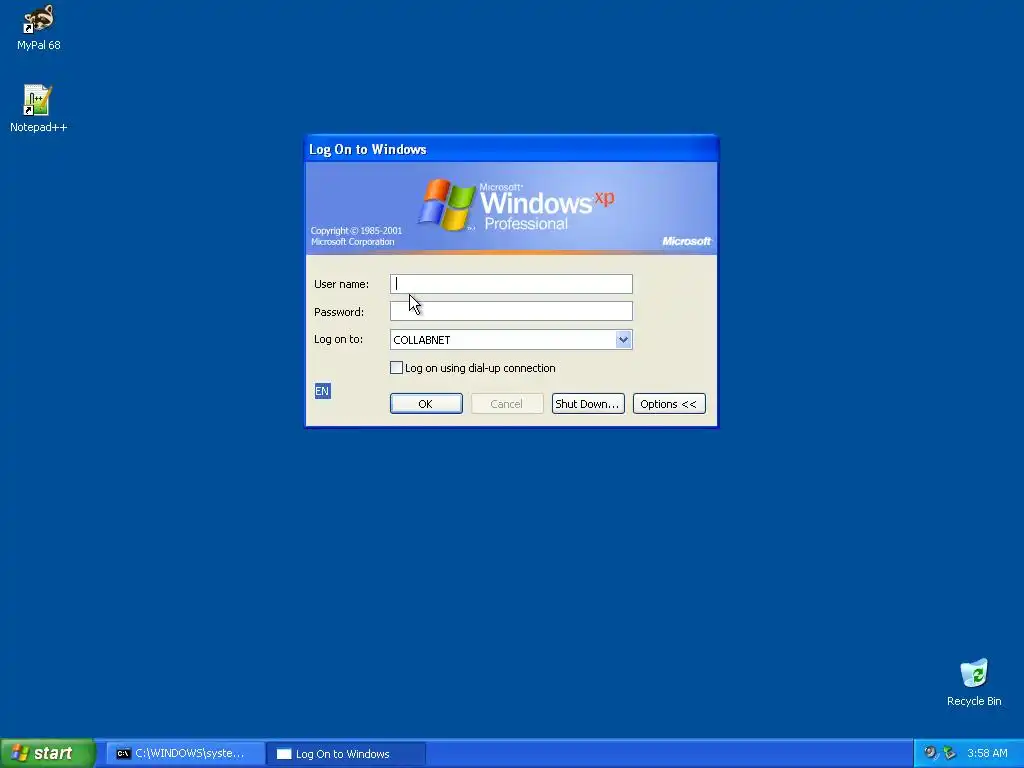Collapse settings with Options << button
This screenshot has width=1024, height=768.
pyautogui.click(x=669, y=404)
